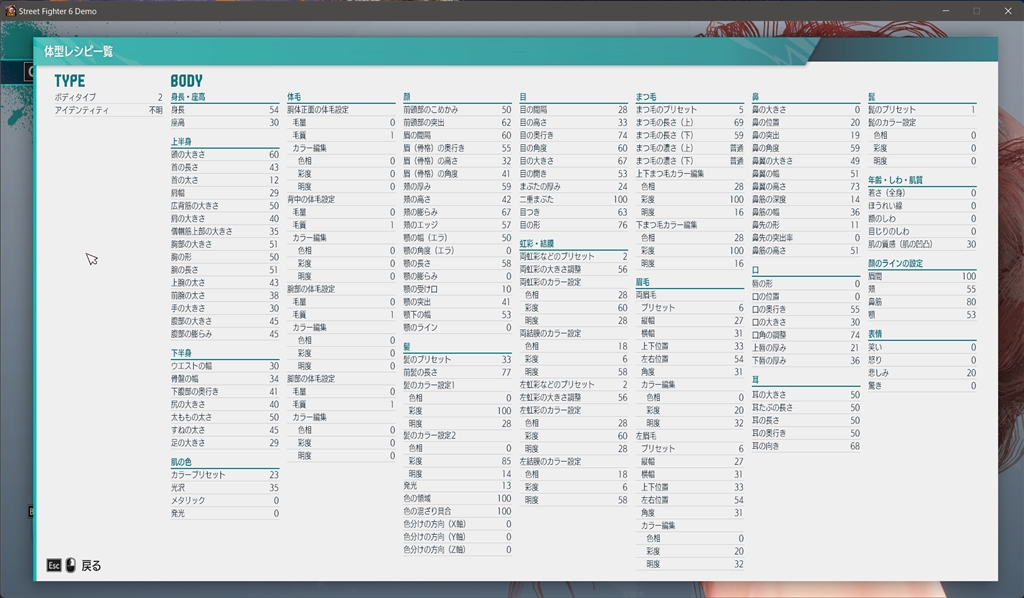Select the 髭のプリセット row
The width and height of the screenshot is (1024, 598).
coord(922,110)
